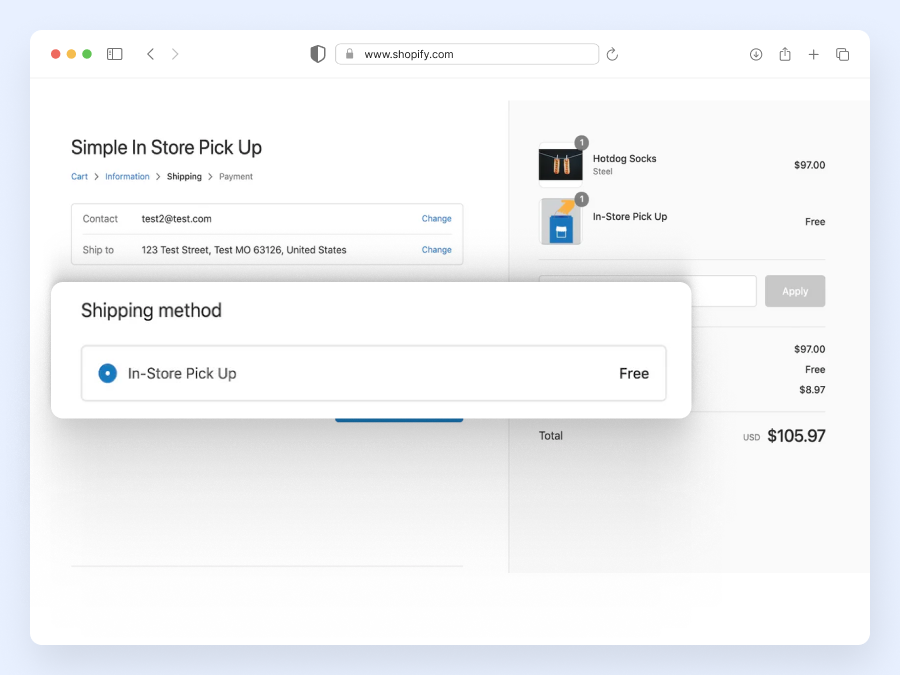Viewport: 900px width, 675px height.
Task: Show the tab overview icon
Action: point(842,54)
